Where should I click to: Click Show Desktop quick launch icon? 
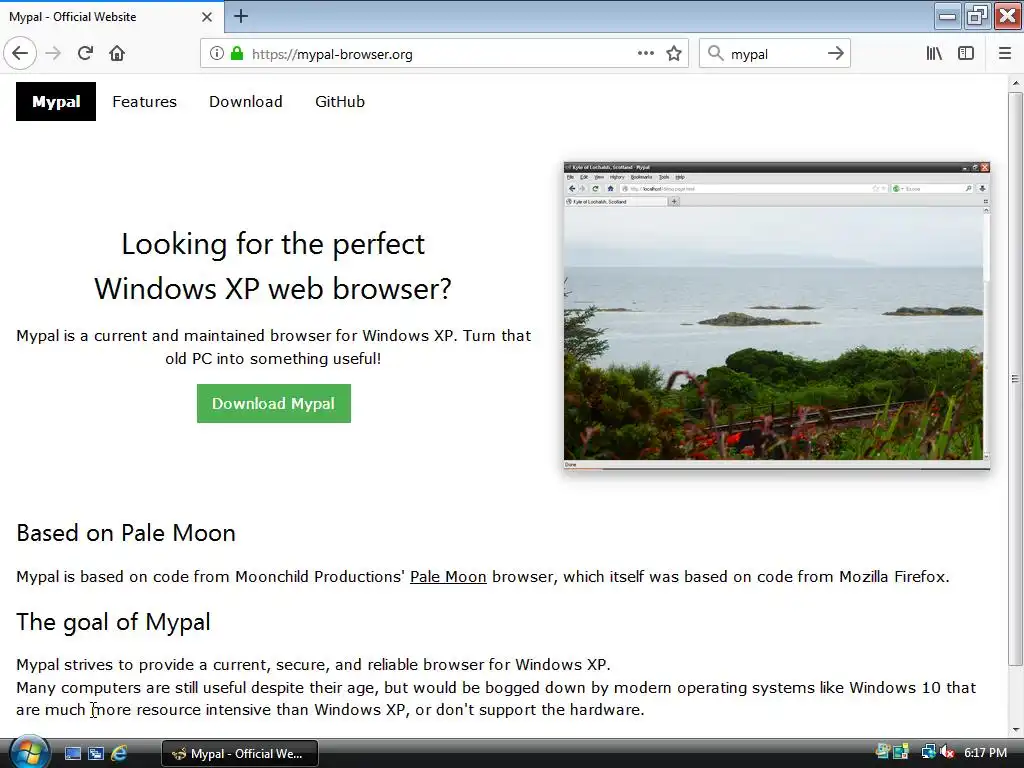[72, 754]
